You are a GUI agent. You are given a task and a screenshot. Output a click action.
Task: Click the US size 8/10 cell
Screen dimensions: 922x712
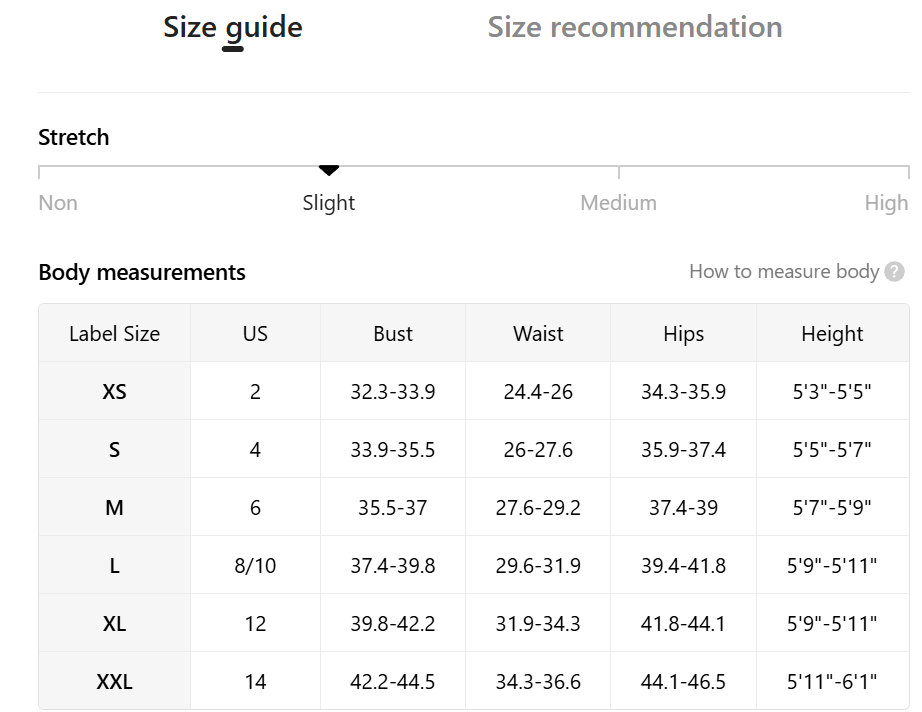255,566
